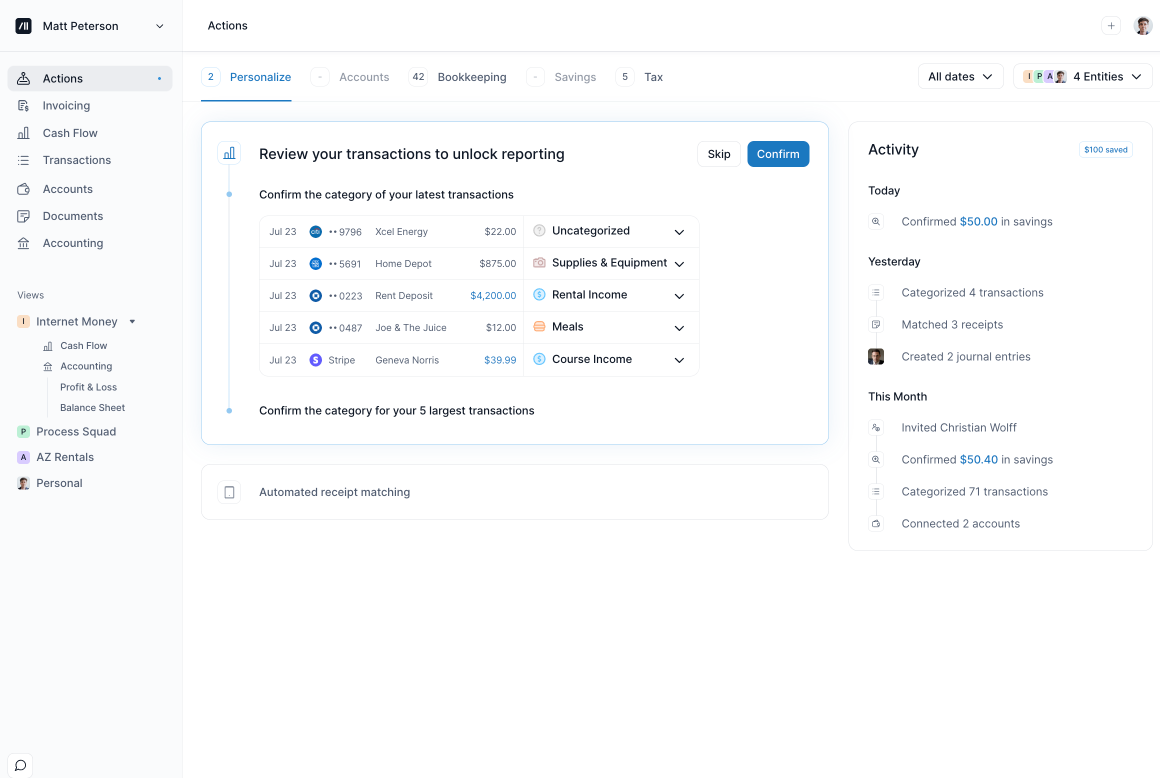Click the Internet Money entity badge
Screen dimensions: 1160x778
coord(24,322)
